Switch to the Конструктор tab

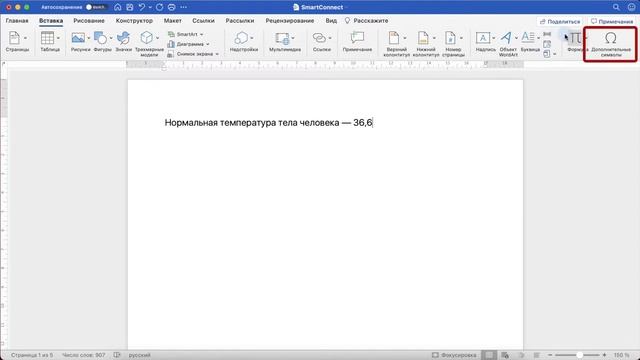134,20
